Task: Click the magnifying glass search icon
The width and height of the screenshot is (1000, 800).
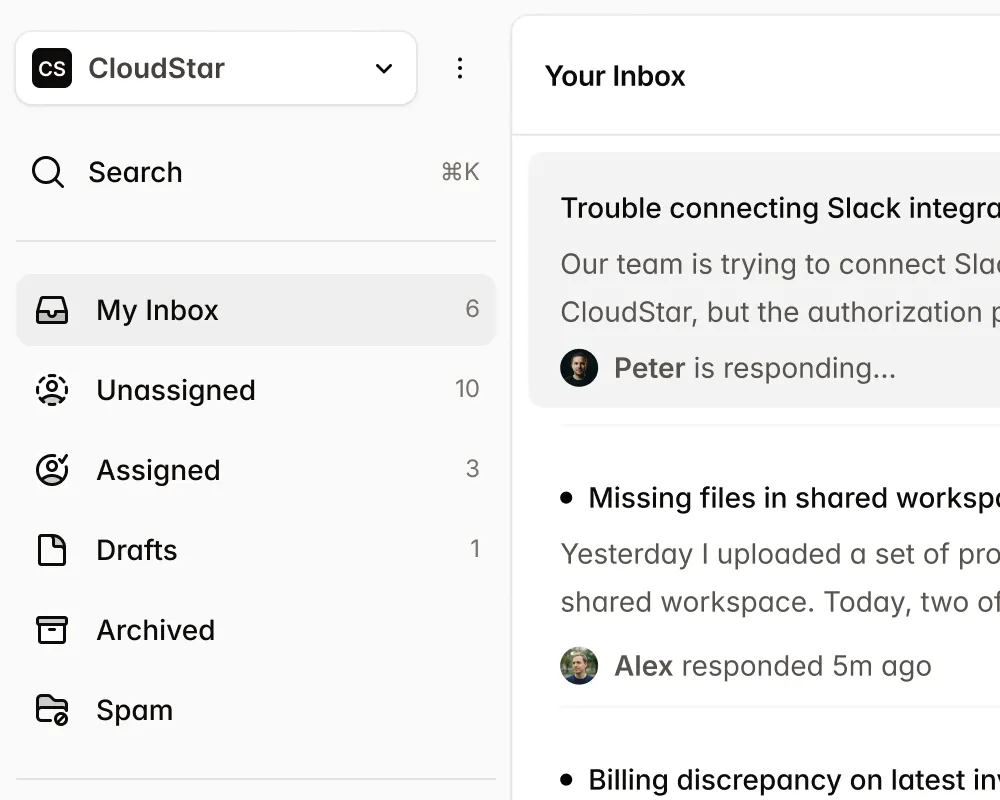Action: point(48,172)
